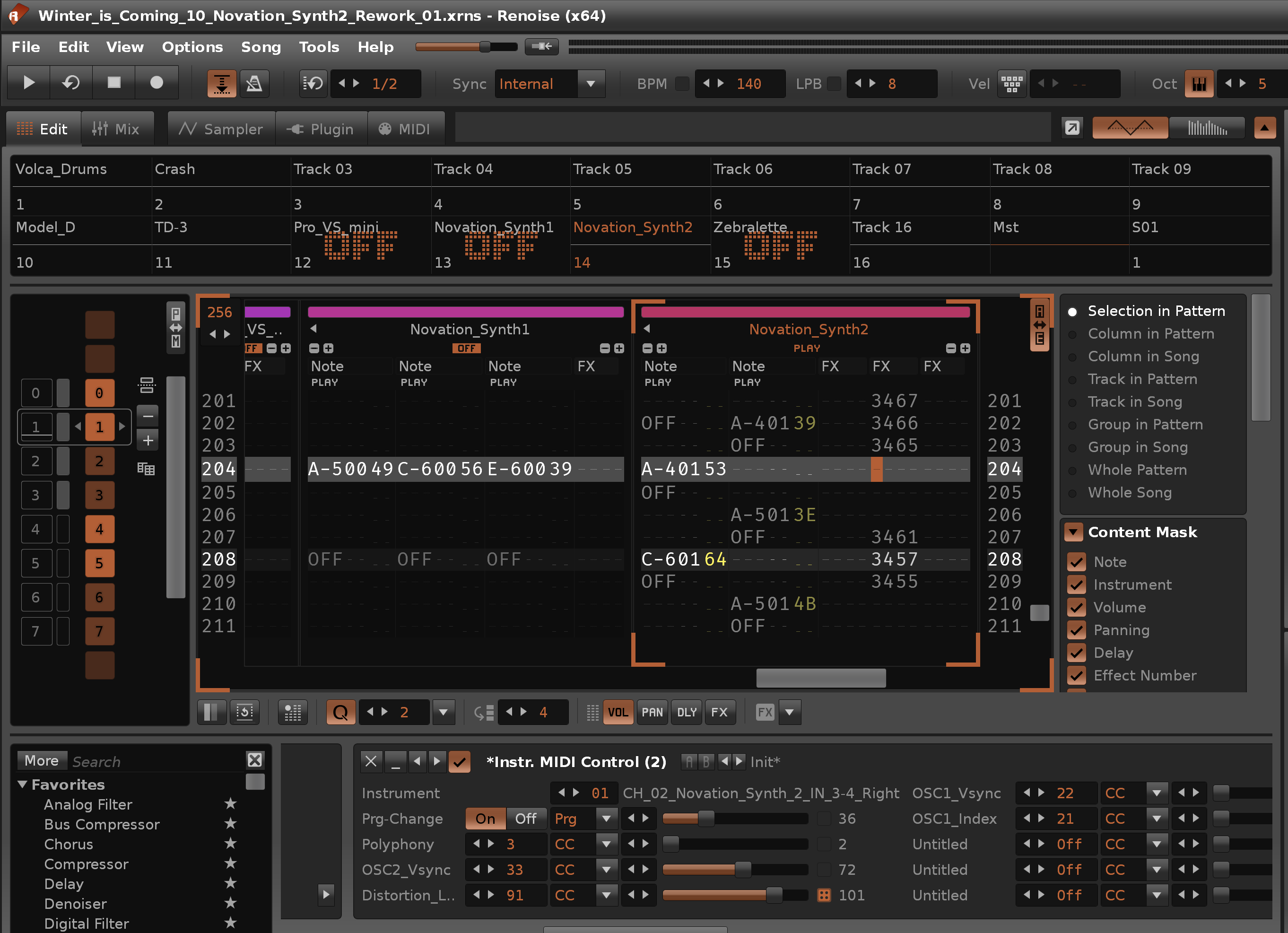Viewport: 1288px width, 933px height.
Task: Adjust the OSC2_Vsync slider
Action: pyautogui.click(x=742, y=870)
